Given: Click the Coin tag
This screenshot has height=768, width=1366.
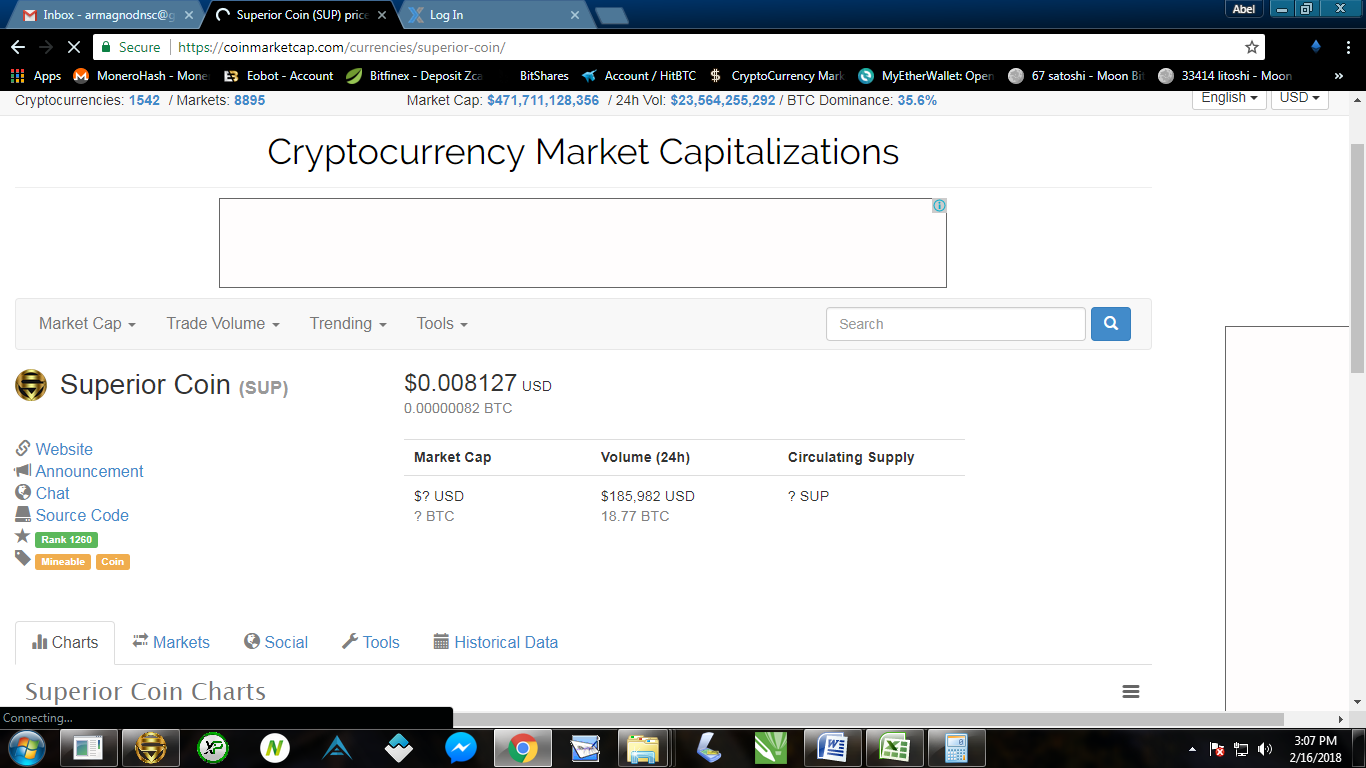Looking at the screenshot, I should click(113, 562).
